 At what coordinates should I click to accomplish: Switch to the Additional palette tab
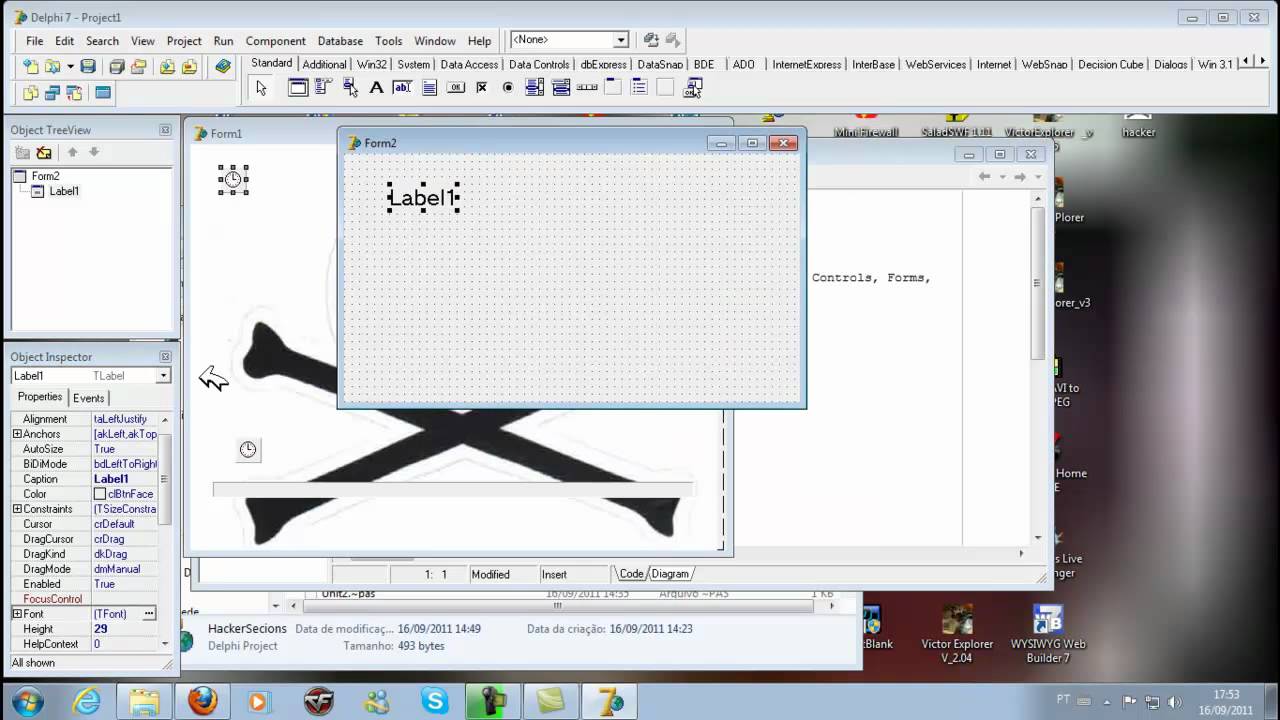pos(325,64)
